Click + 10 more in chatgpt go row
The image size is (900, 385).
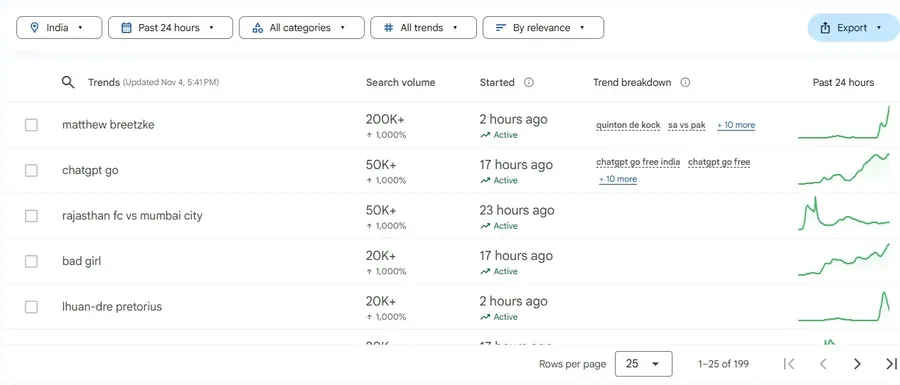618,179
